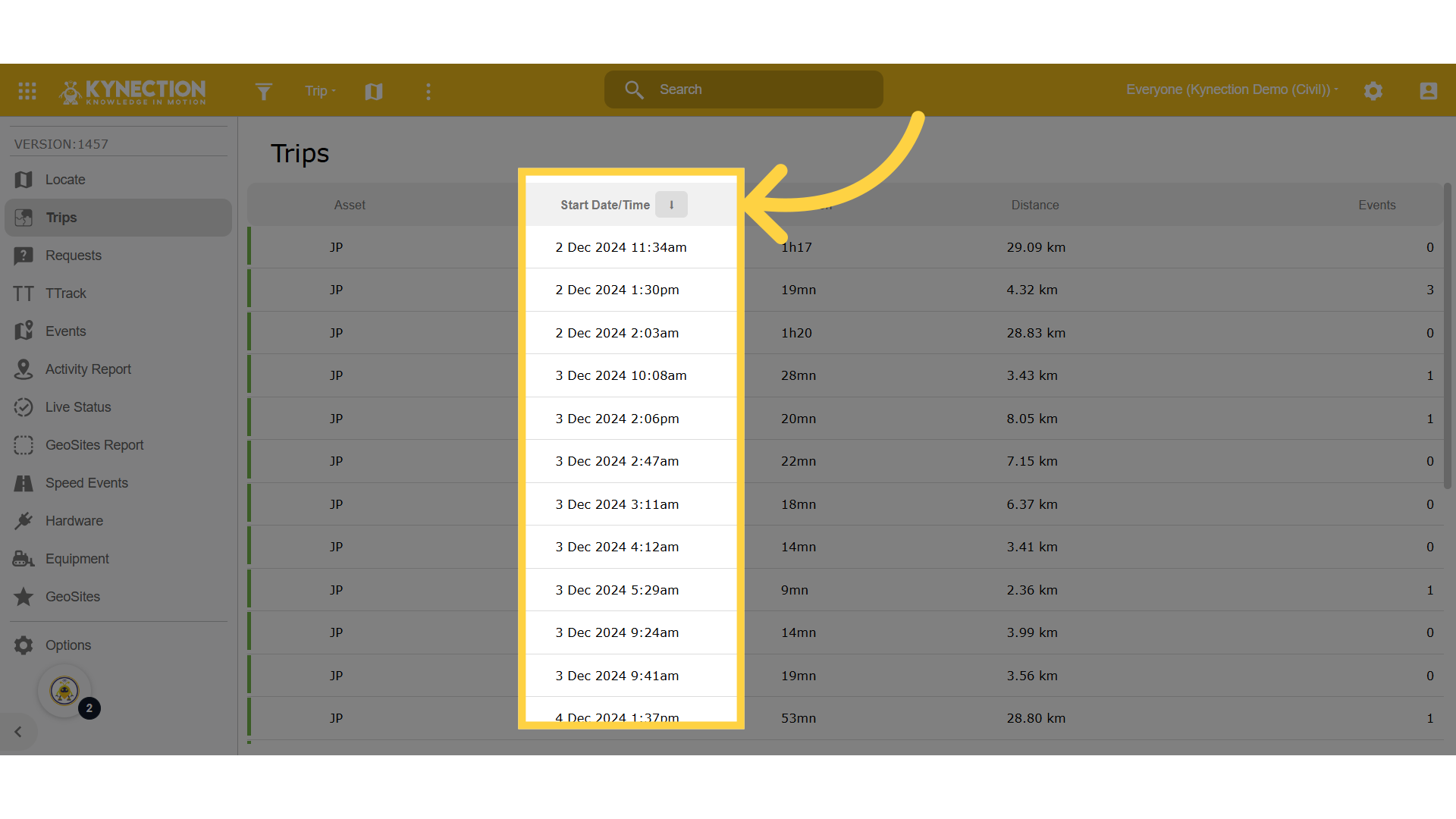Open GeoSites in the sidebar
Screen dimensions: 1456x819
tap(118, 597)
